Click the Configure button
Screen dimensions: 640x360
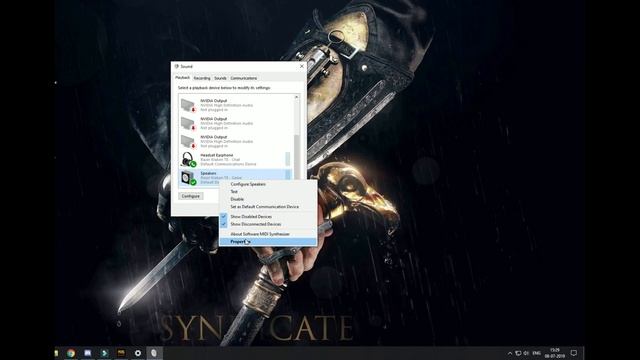(x=191, y=196)
